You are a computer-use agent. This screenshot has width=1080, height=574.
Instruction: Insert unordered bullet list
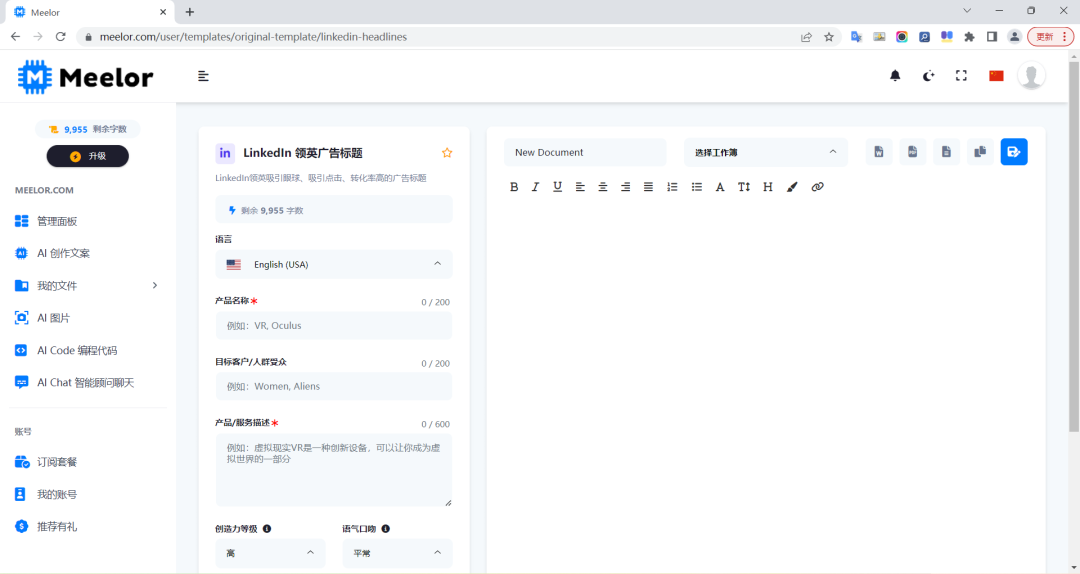[x=697, y=187]
